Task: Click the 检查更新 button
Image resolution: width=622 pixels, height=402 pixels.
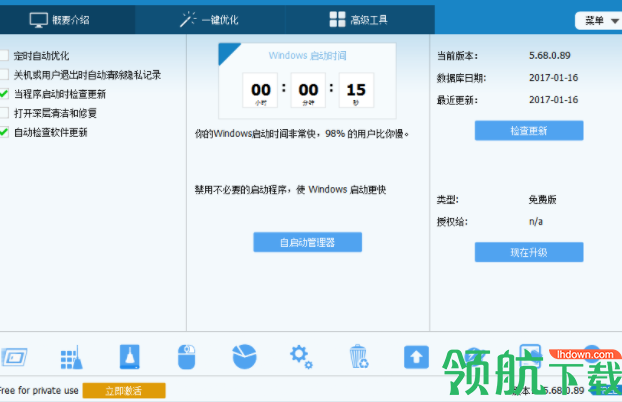Action: (529, 131)
